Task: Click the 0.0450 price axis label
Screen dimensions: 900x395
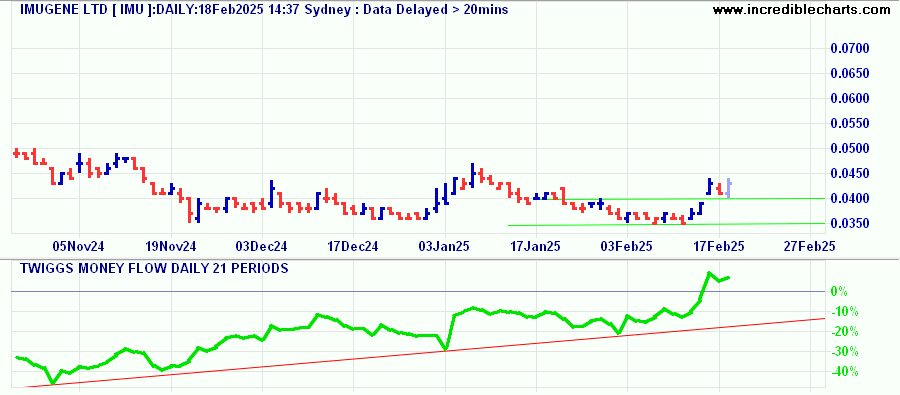Action: [850, 173]
